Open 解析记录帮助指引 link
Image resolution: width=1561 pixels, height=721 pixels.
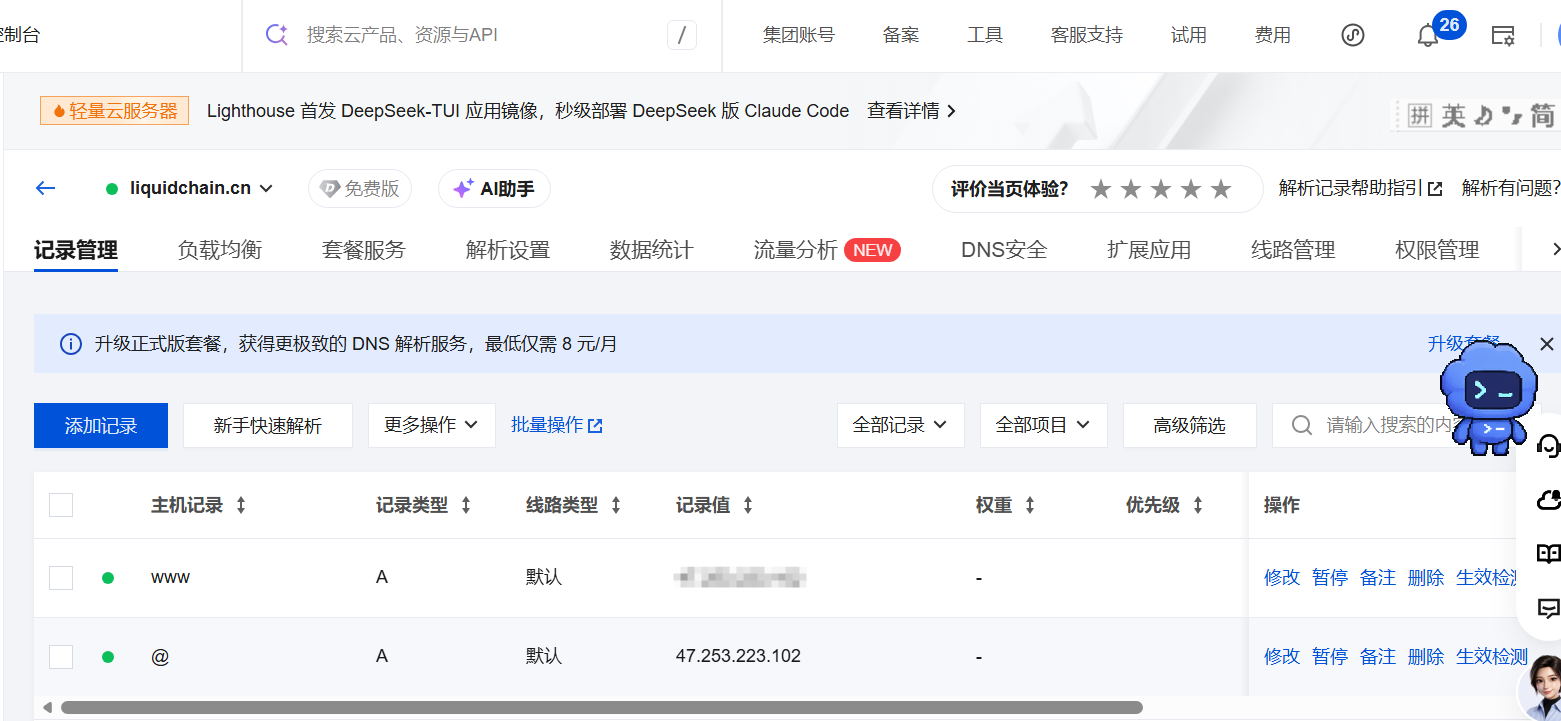[x=1360, y=188]
